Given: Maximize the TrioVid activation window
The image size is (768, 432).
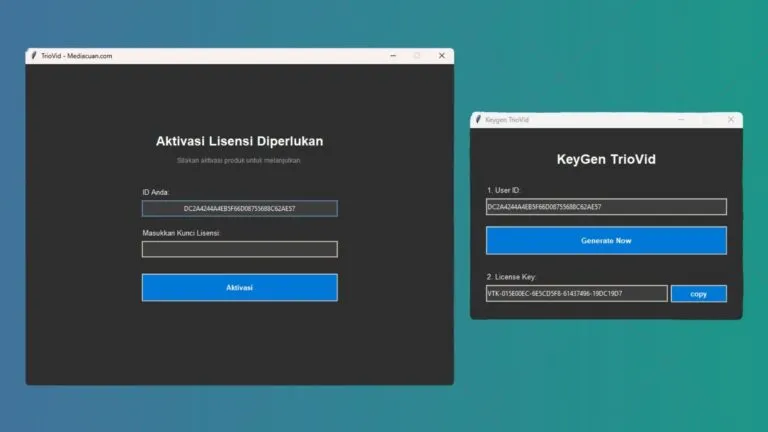Looking at the screenshot, I should [417, 56].
